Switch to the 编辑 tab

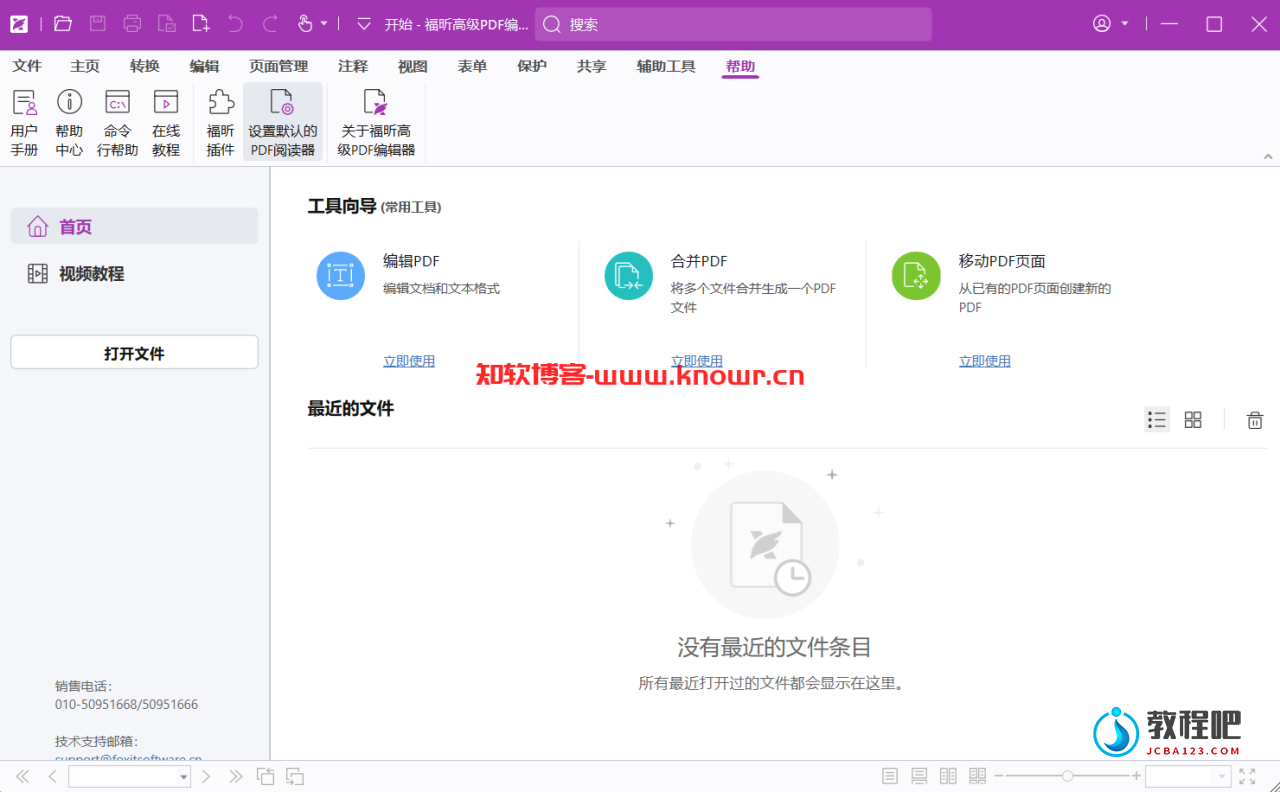pyautogui.click(x=204, y=66)
